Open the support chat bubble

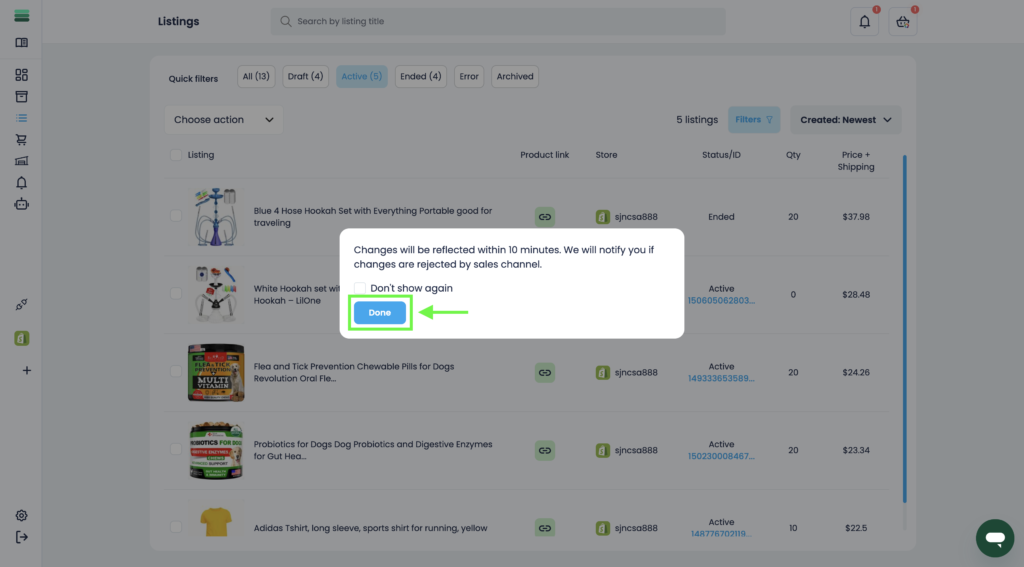(x=994, y=538)
